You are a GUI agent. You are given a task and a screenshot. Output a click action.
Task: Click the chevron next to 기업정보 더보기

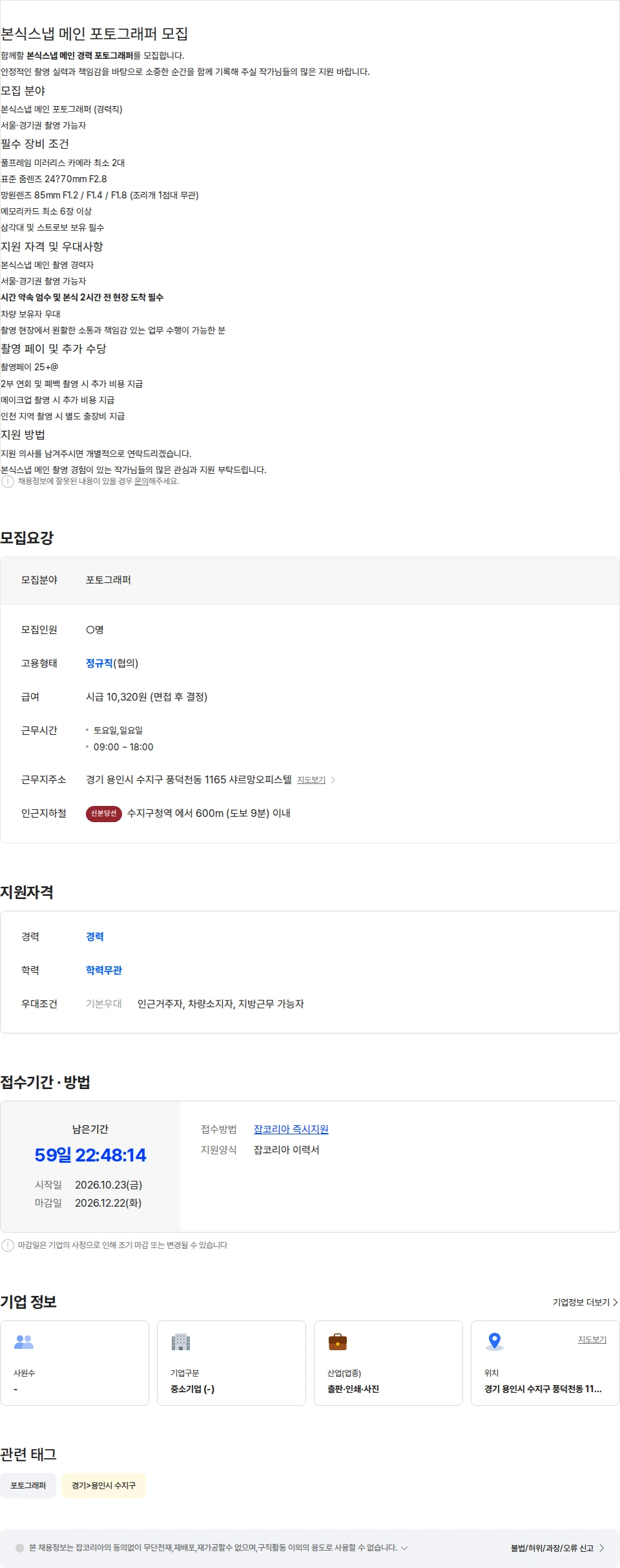615,1302
